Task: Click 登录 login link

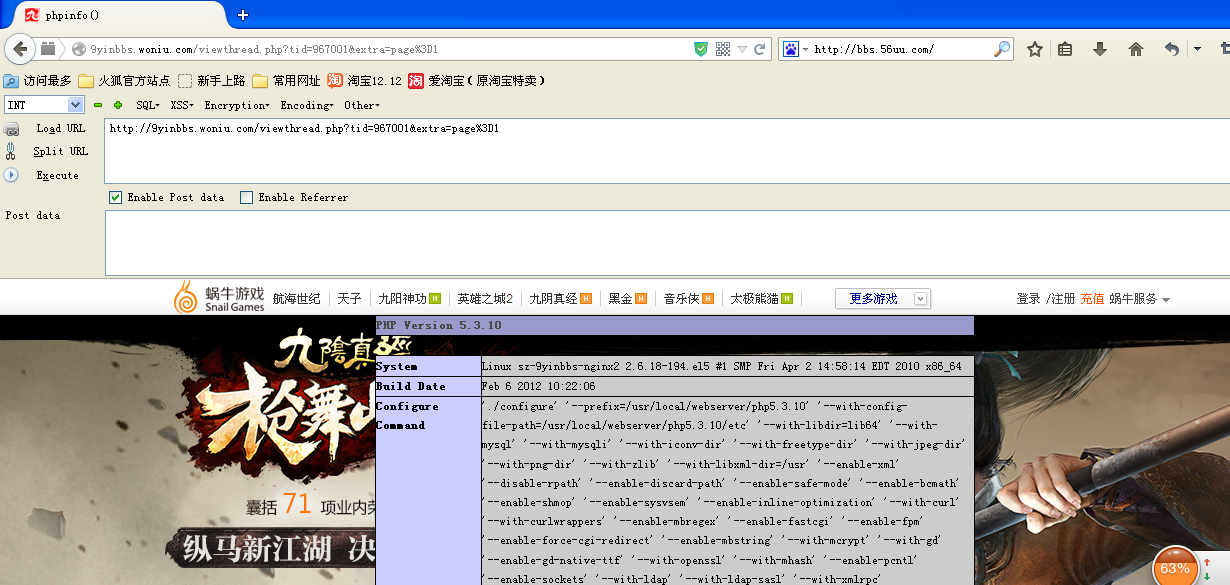Action: 1028,299
